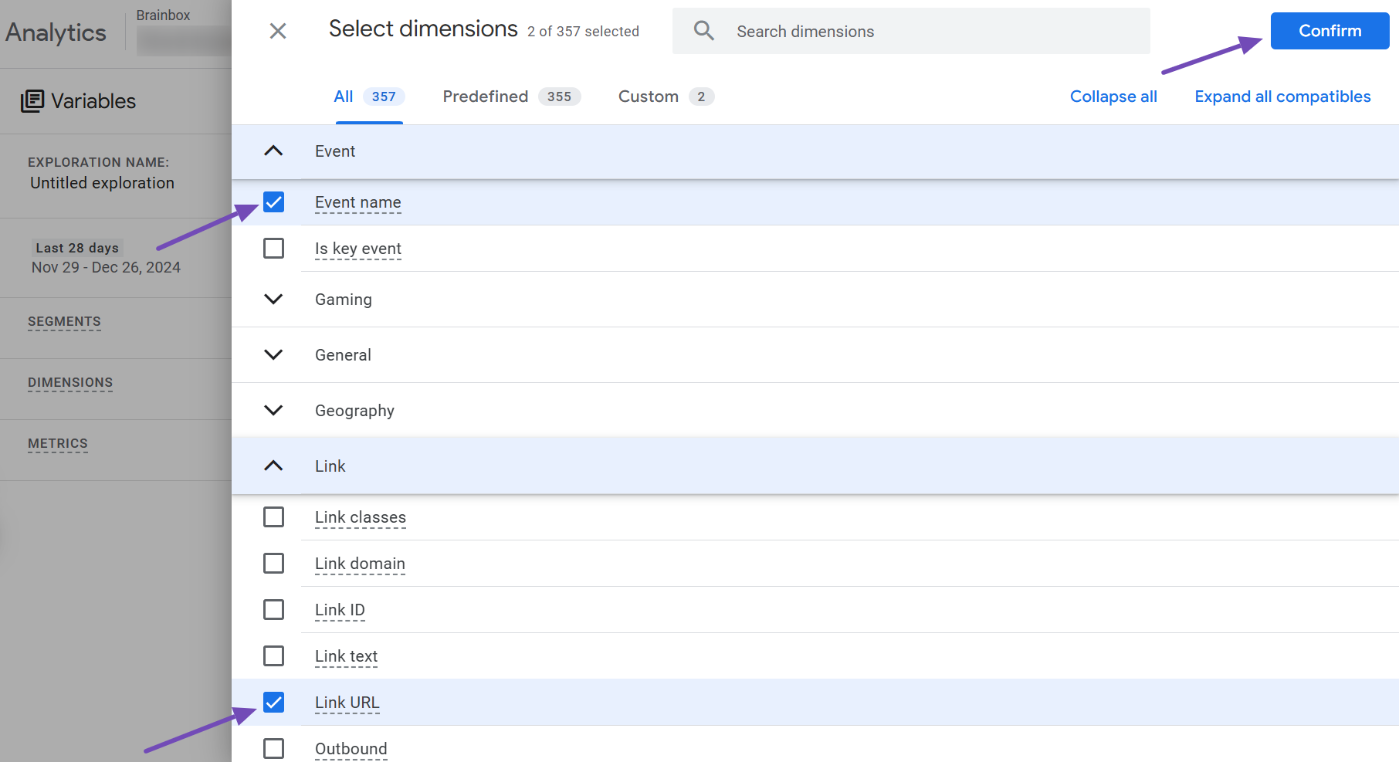The image size is (1399, 762).
Task: Expand the Gaming category
Action: (273, 299)
